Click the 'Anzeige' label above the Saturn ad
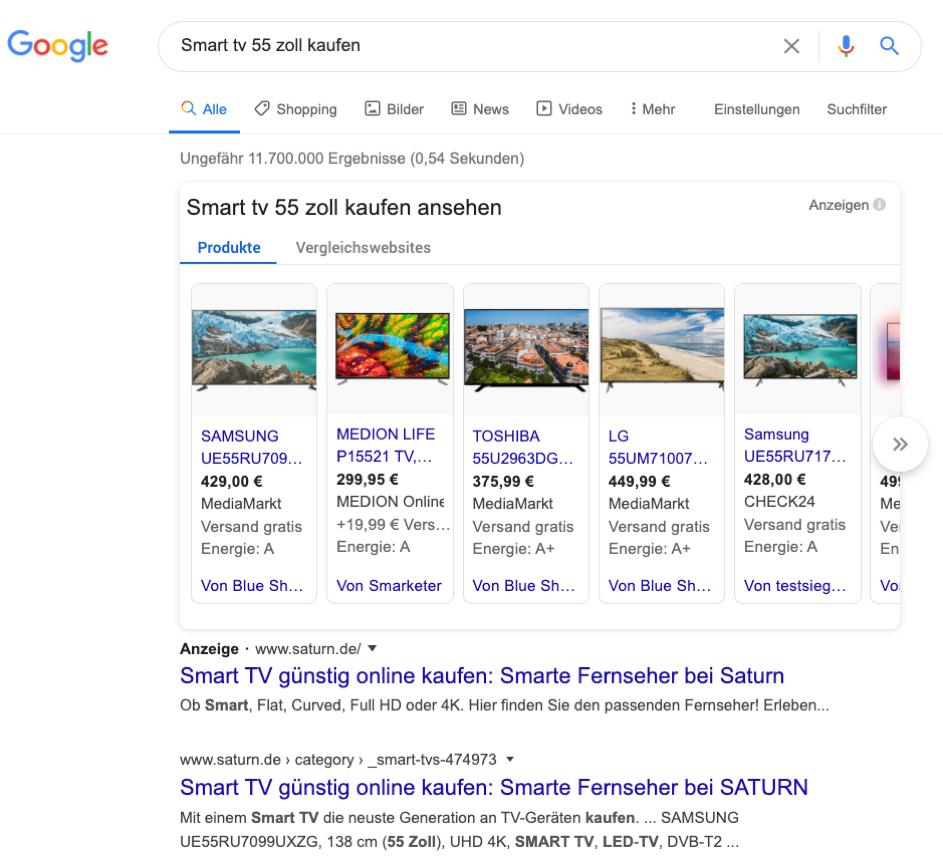 coord(209,649)
